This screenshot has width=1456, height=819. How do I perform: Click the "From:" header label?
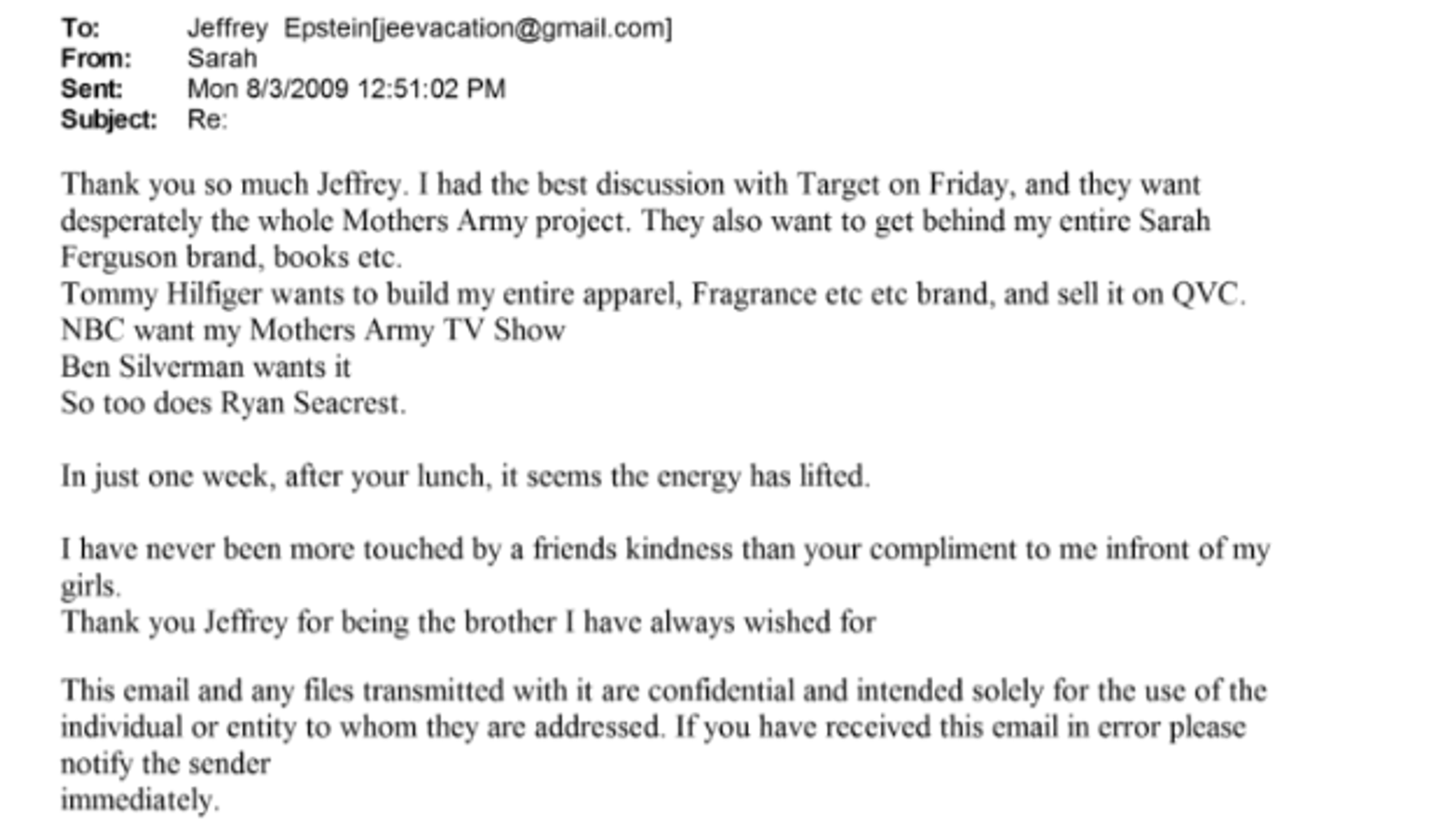coord(96,59)
